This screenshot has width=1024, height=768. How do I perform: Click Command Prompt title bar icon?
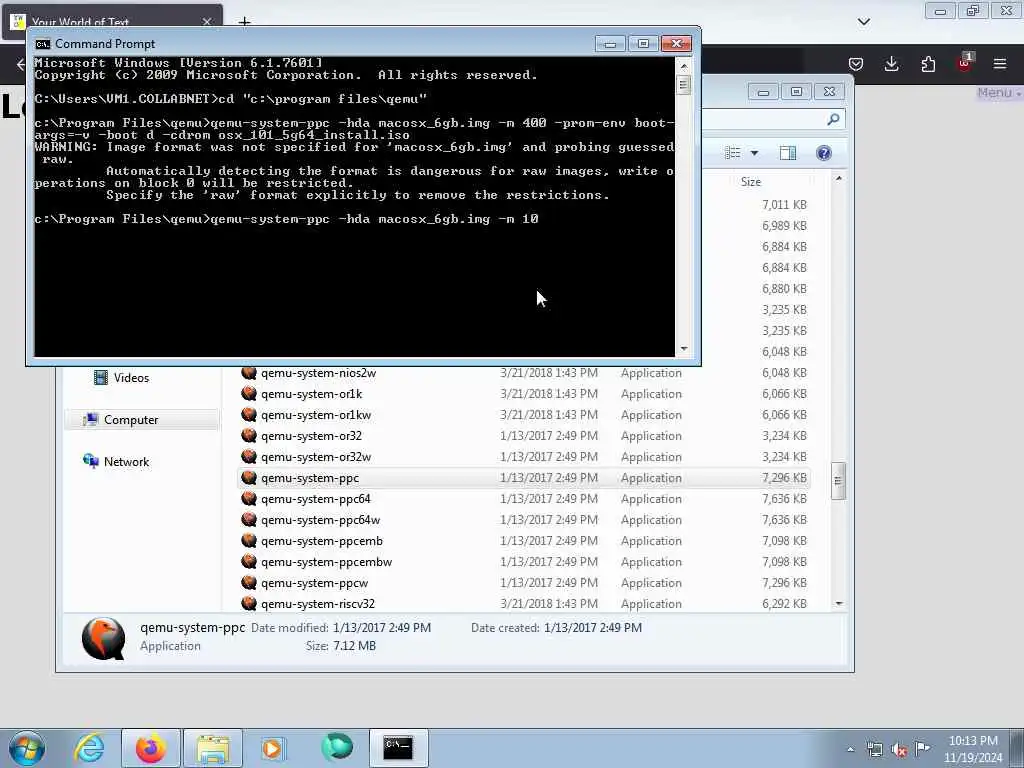click(42, 44)
